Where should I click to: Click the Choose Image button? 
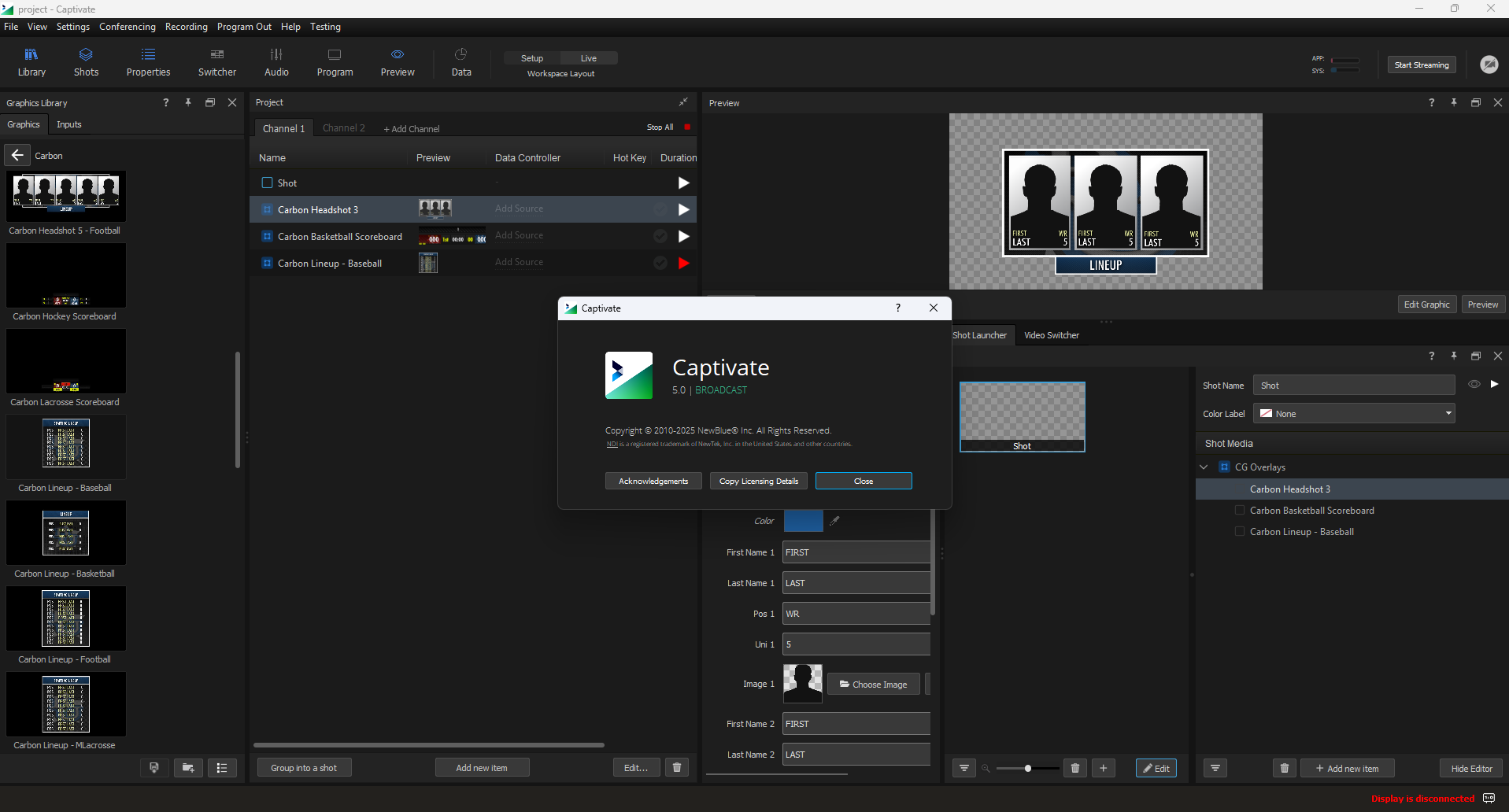click(x=874, y=684)
